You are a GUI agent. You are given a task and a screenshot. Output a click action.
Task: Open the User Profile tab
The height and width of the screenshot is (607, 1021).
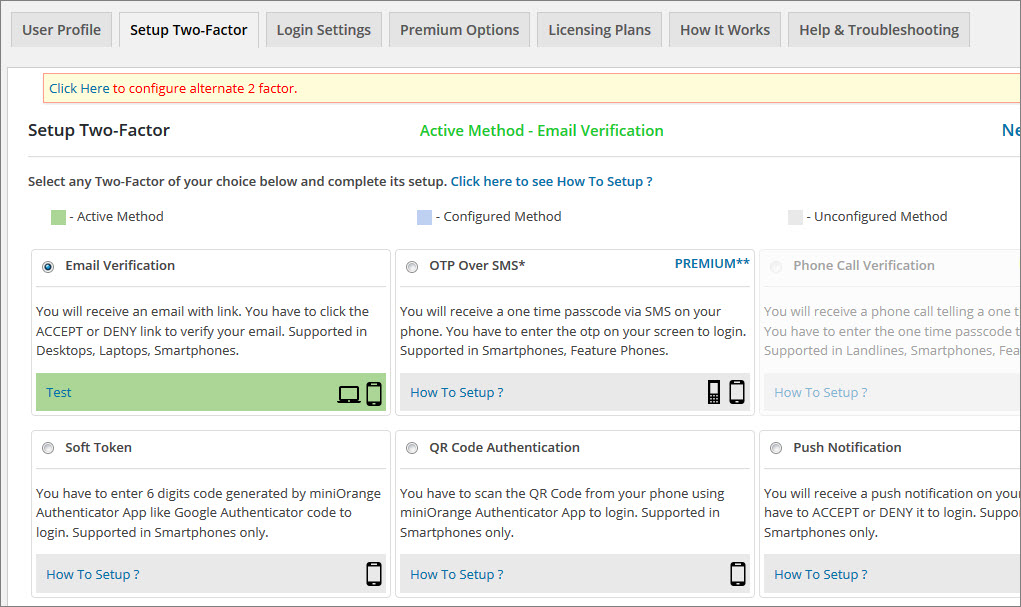[x=61, y=30]
